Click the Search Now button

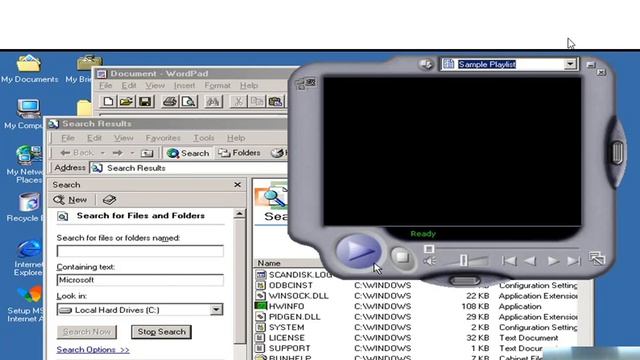[87, 332]
